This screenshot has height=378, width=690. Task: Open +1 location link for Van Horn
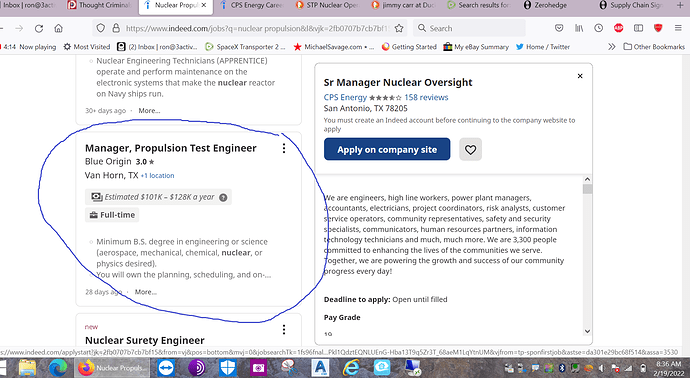tap(157, 176)
